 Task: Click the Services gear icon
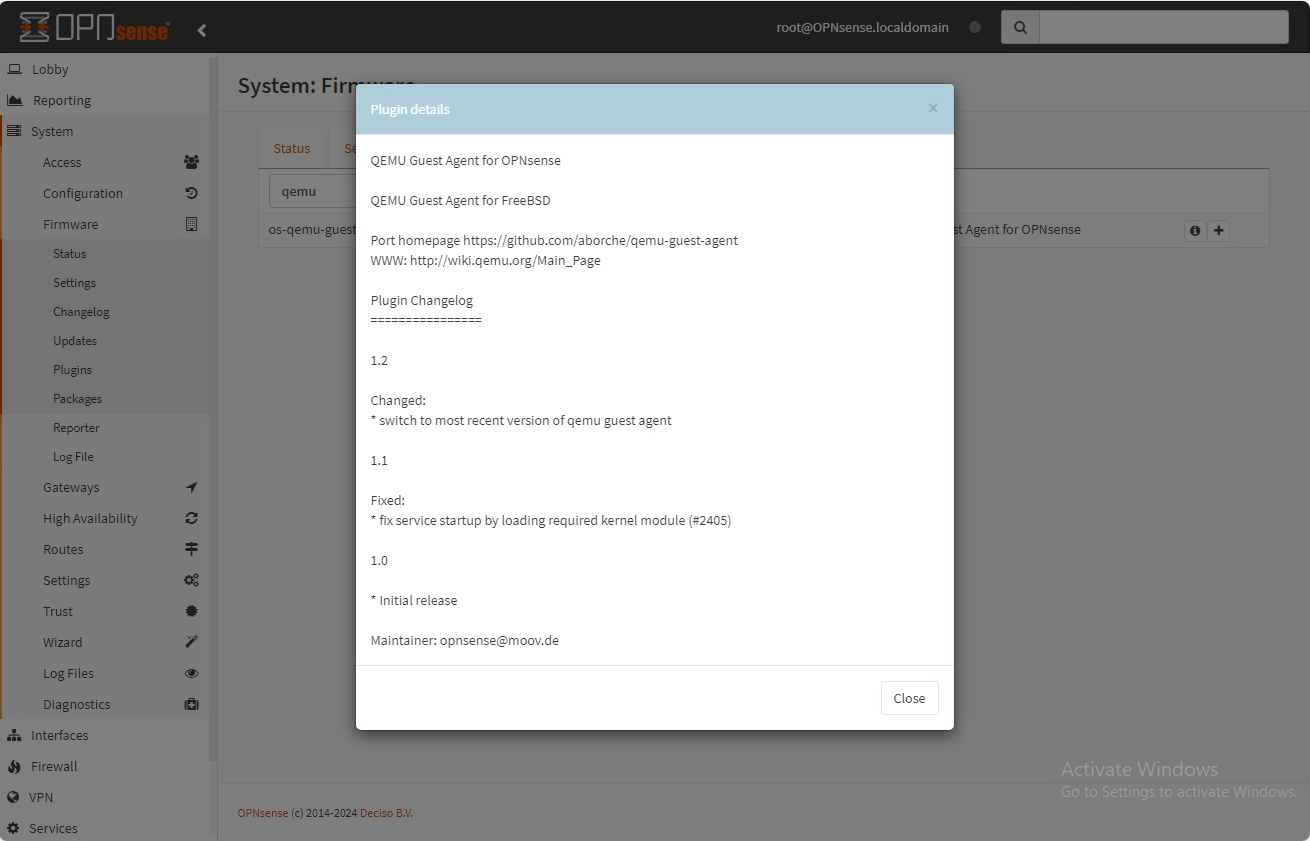click(14, 828)
